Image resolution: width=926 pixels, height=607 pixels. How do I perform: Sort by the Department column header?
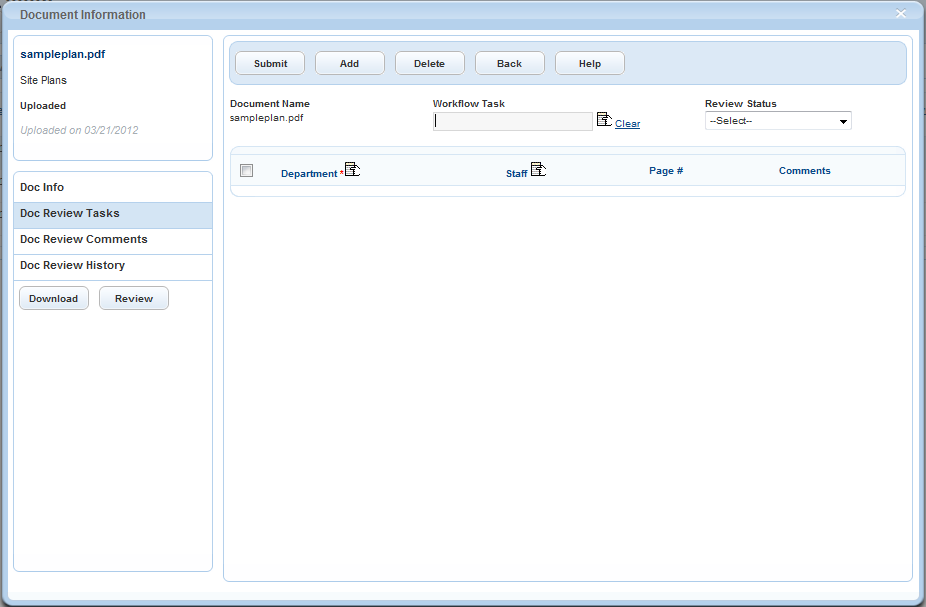coord(309,174)
